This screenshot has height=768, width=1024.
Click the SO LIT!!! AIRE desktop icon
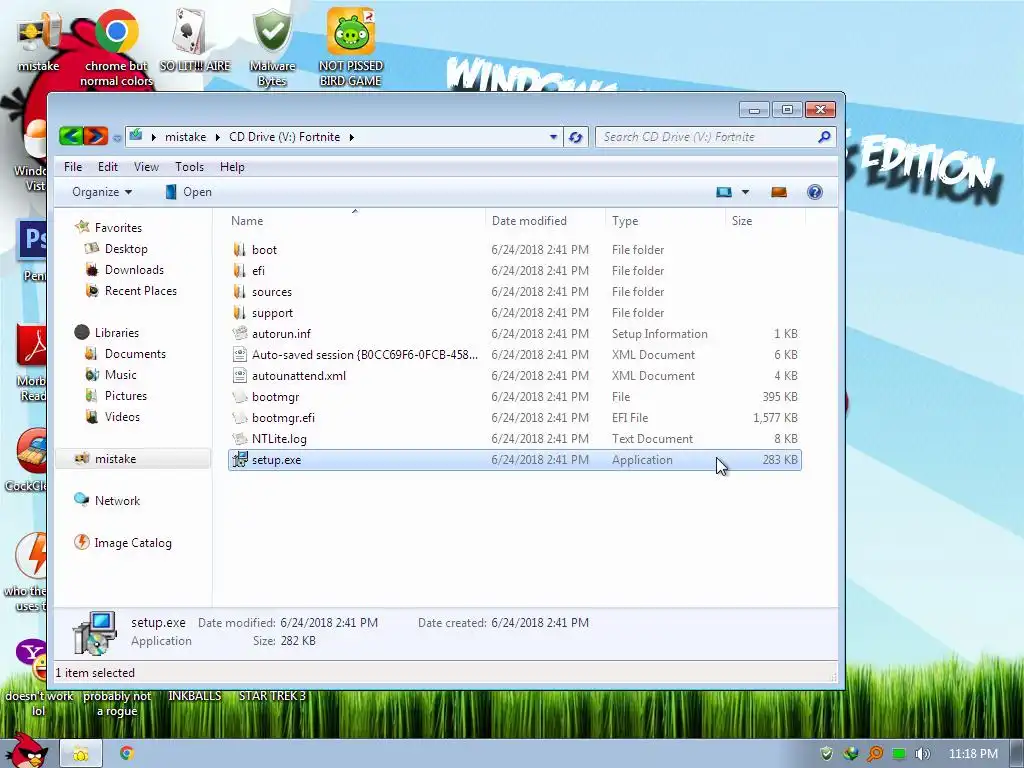coord(195,39)
